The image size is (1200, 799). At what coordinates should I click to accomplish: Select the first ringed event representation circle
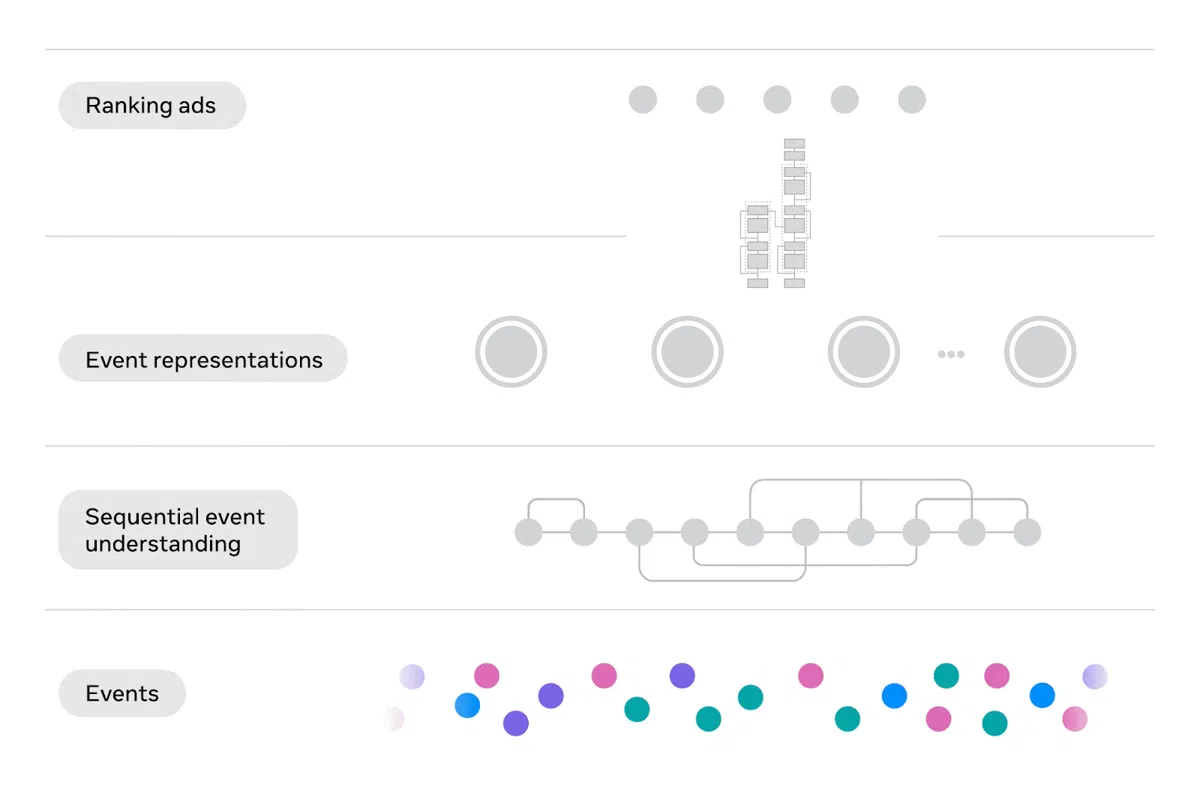click(x=511, y=353)
